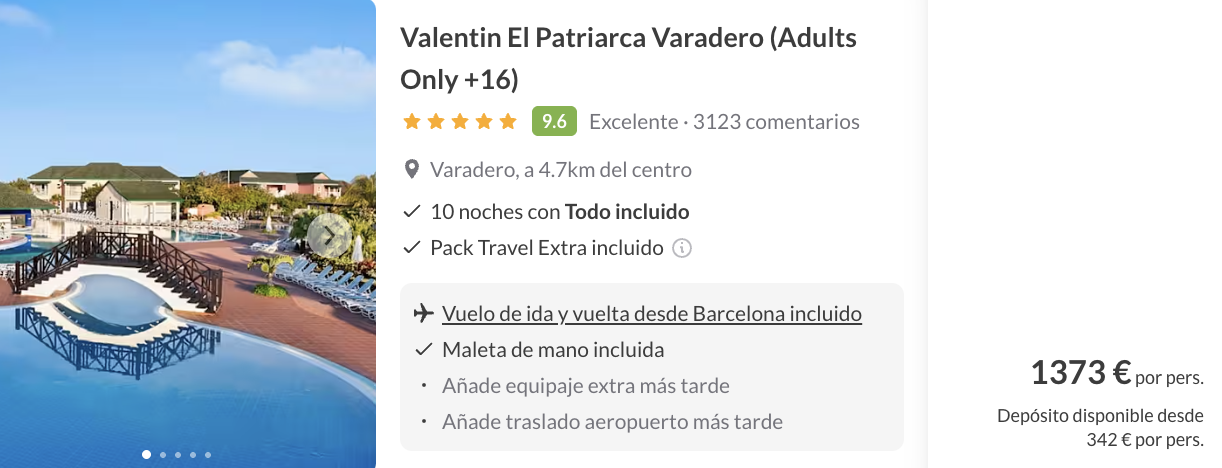
Task: Click the green 9.6 rating badge
Action: pos(554,122)
